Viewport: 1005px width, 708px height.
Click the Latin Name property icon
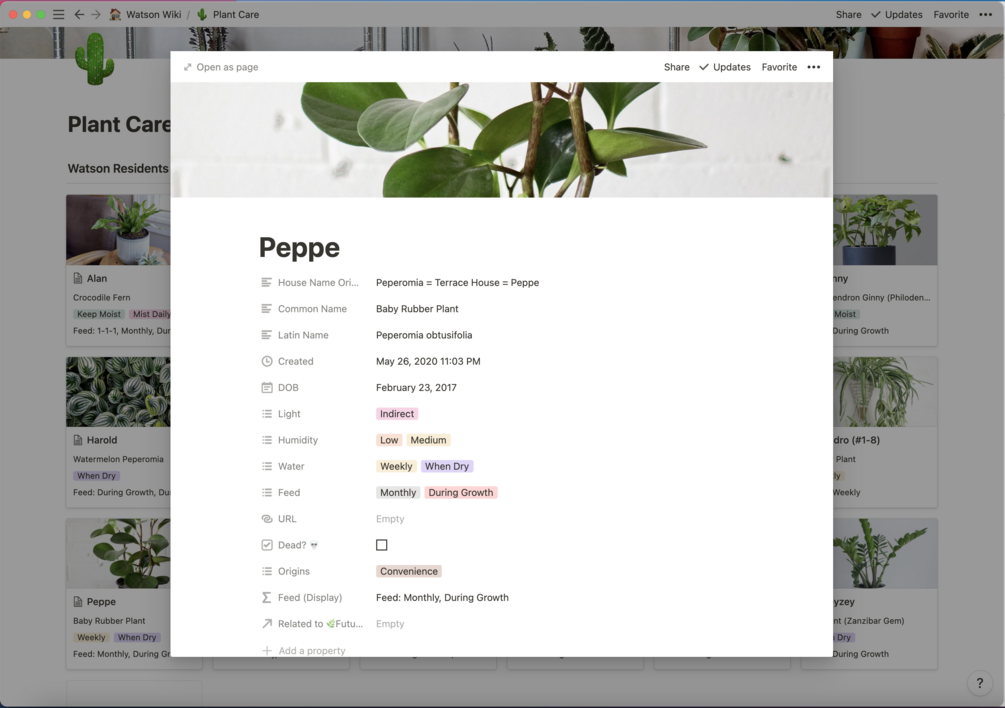267,335
